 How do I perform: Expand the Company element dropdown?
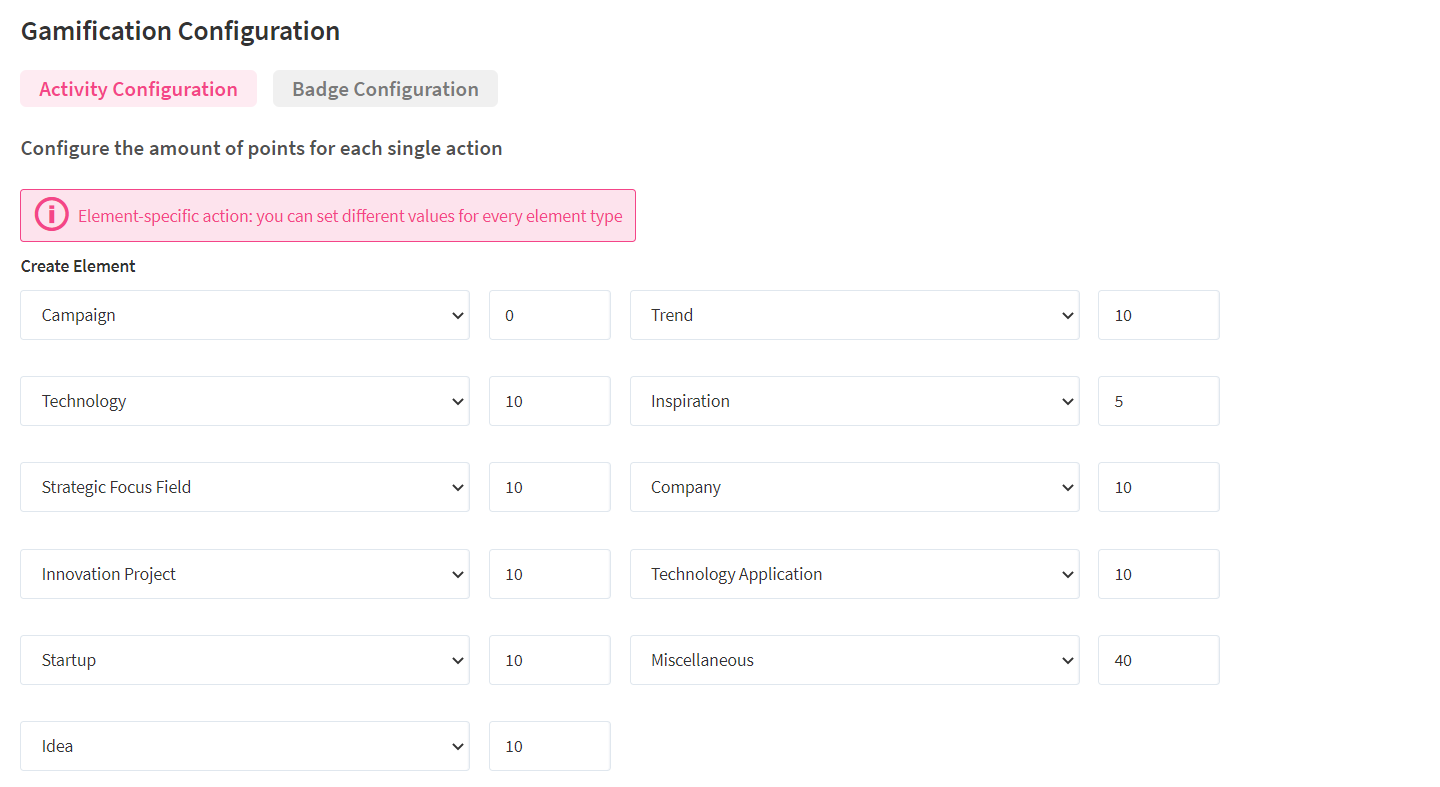[854, 487]
